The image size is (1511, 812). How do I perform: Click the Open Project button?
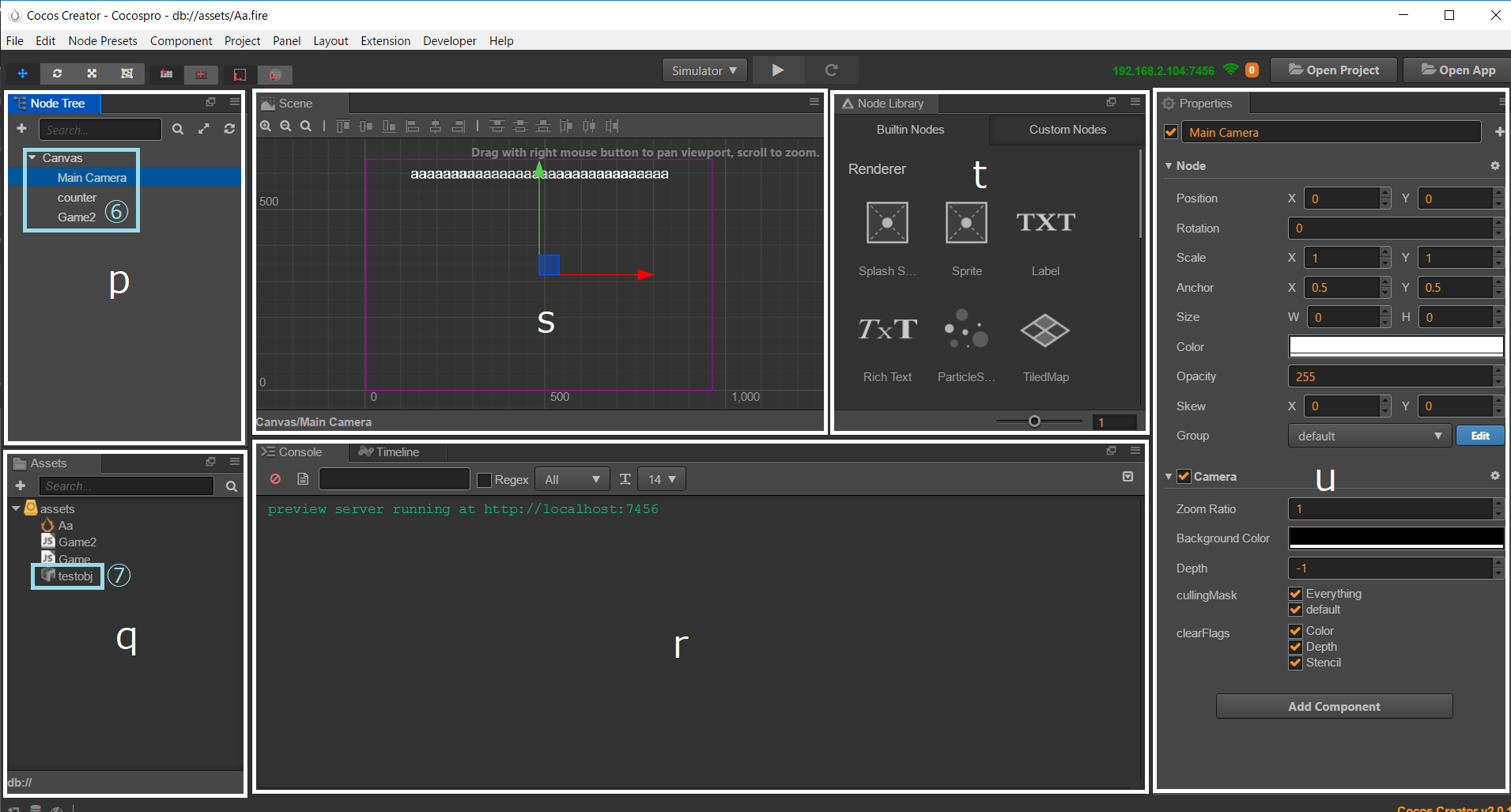(1333, 70)
